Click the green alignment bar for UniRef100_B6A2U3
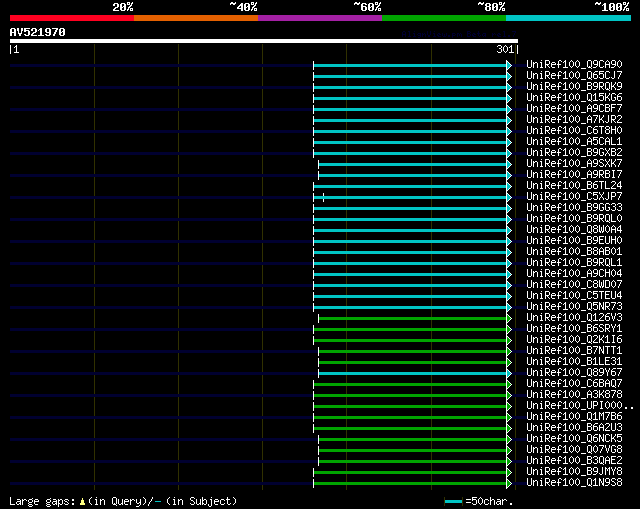The image size is (640, 509). coord(410,429)
